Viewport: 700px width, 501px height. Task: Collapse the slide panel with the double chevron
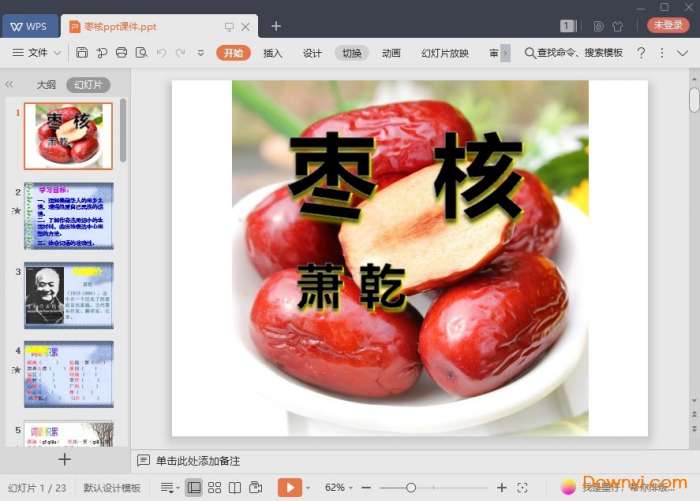(9, 84)
